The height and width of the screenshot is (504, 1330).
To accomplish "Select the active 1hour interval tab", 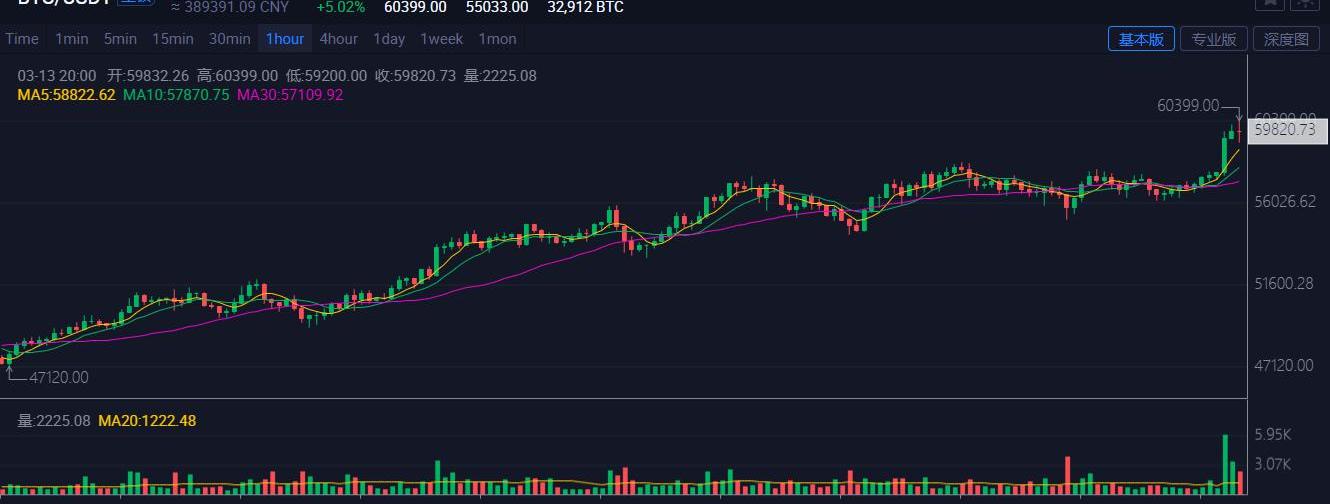I will [285, 39].
